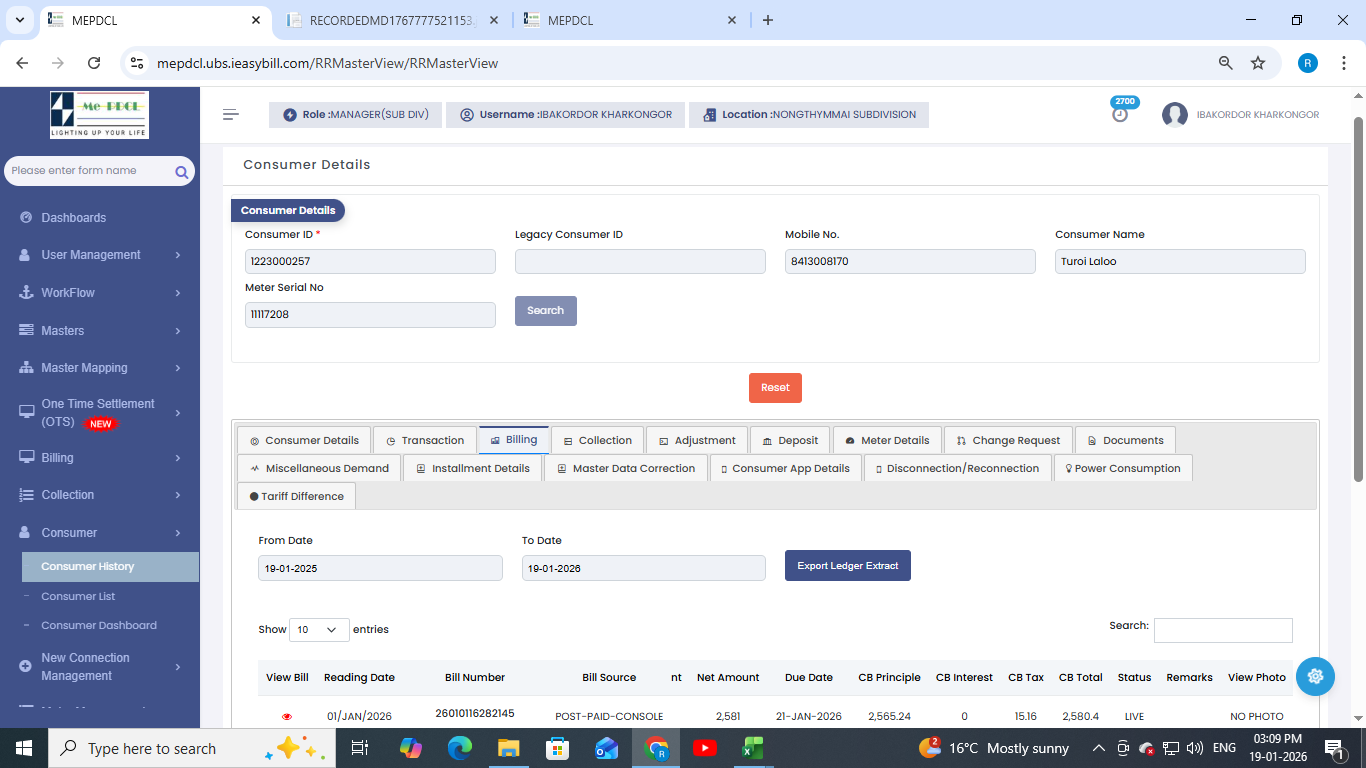Switch to the Transaction tab
The height and width of the screenshot is (768, 1366).
point(425,440)
